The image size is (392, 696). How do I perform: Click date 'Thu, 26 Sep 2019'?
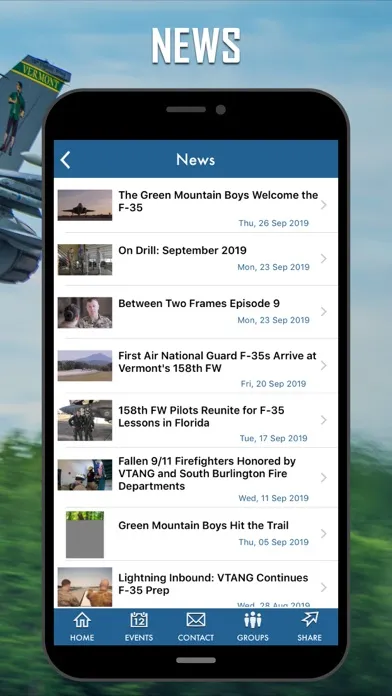pos(273,223)
